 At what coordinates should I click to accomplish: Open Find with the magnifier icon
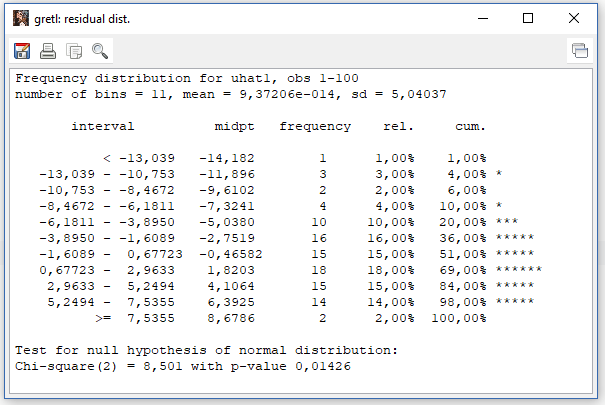(100, 50)
